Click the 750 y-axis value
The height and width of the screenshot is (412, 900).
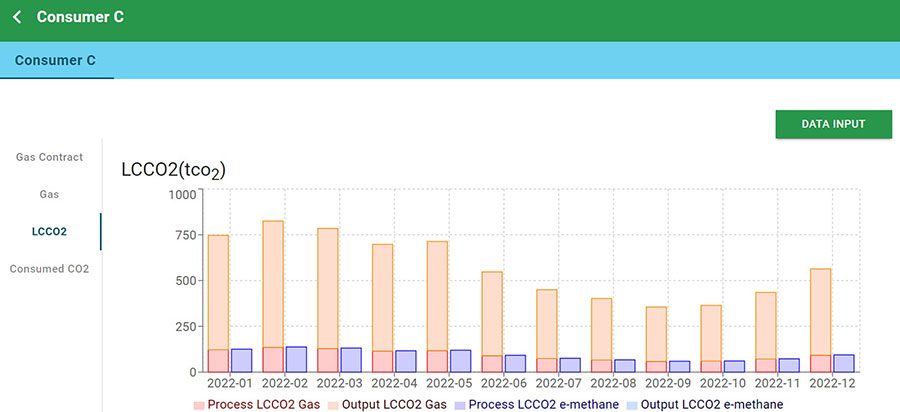click(186, 235)
